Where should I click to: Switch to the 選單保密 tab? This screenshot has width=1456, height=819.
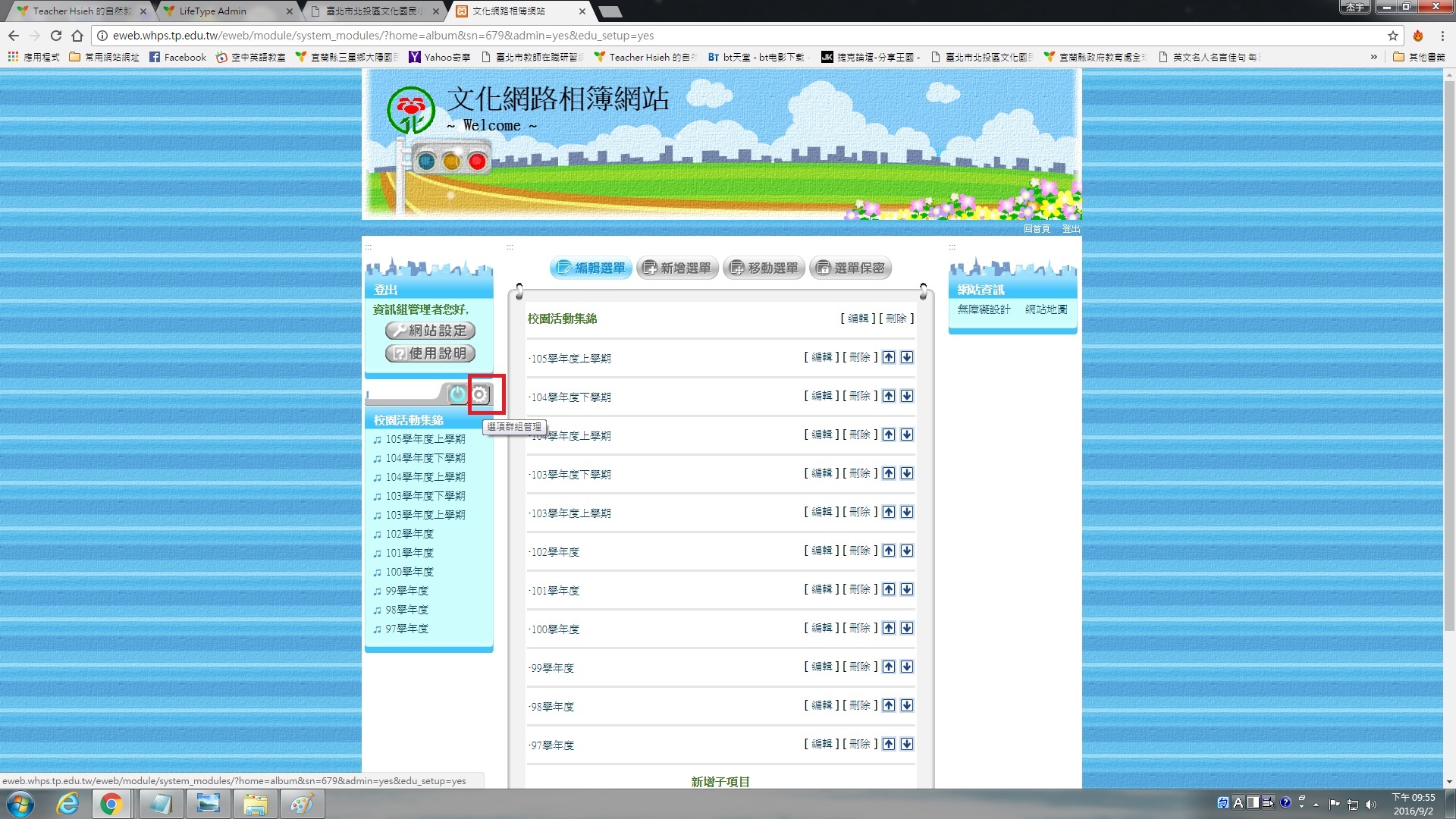coord(851,268)
